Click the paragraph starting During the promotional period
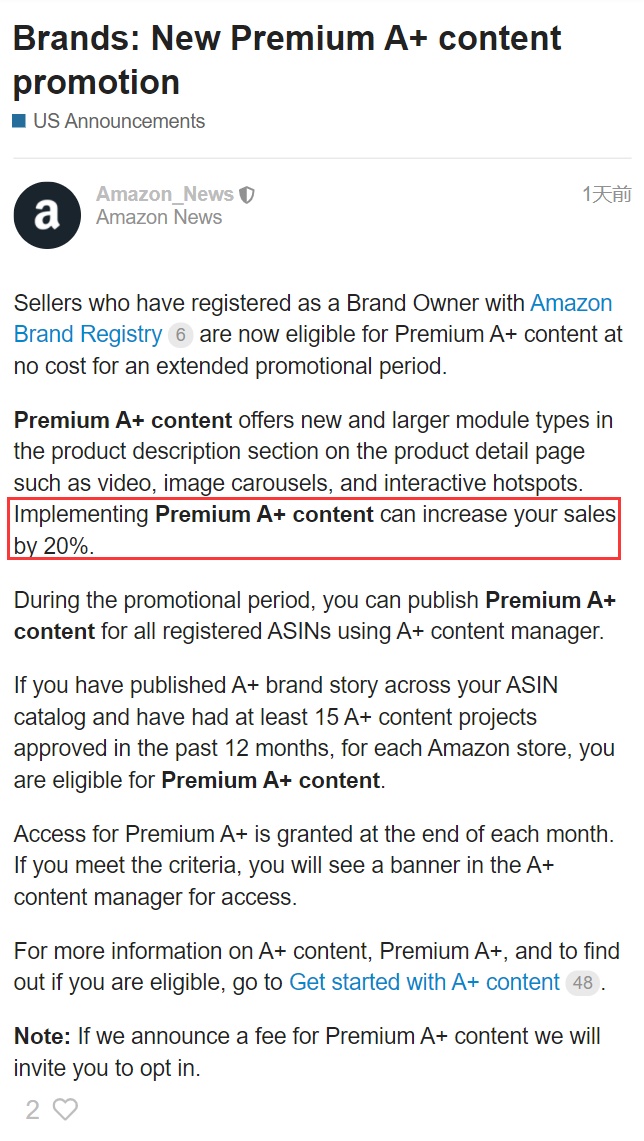Screen dimensions: 644x1141 pyautogui.click(x=314, y=616)
